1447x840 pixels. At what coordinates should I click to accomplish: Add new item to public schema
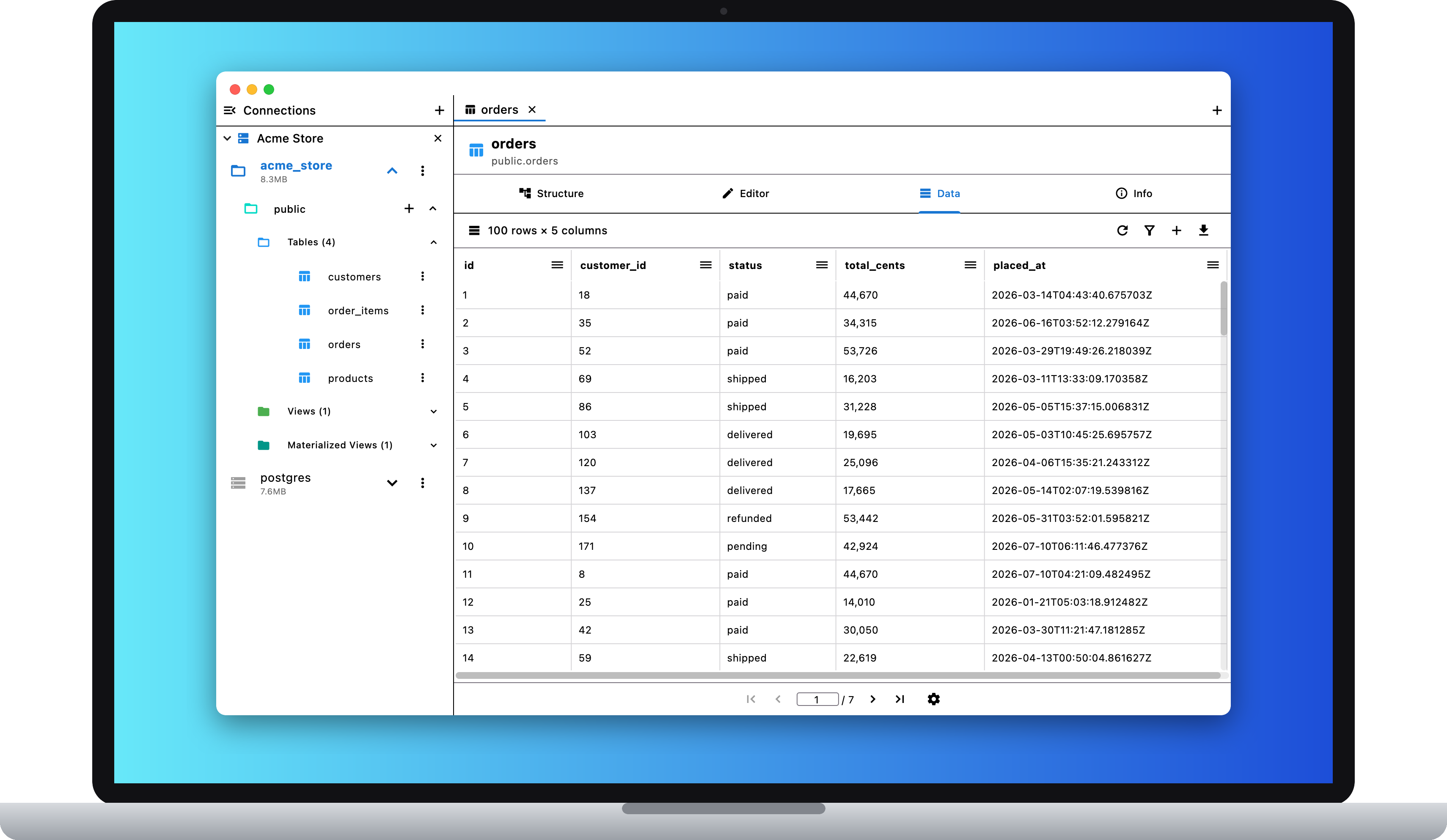(x=409, y=209)
